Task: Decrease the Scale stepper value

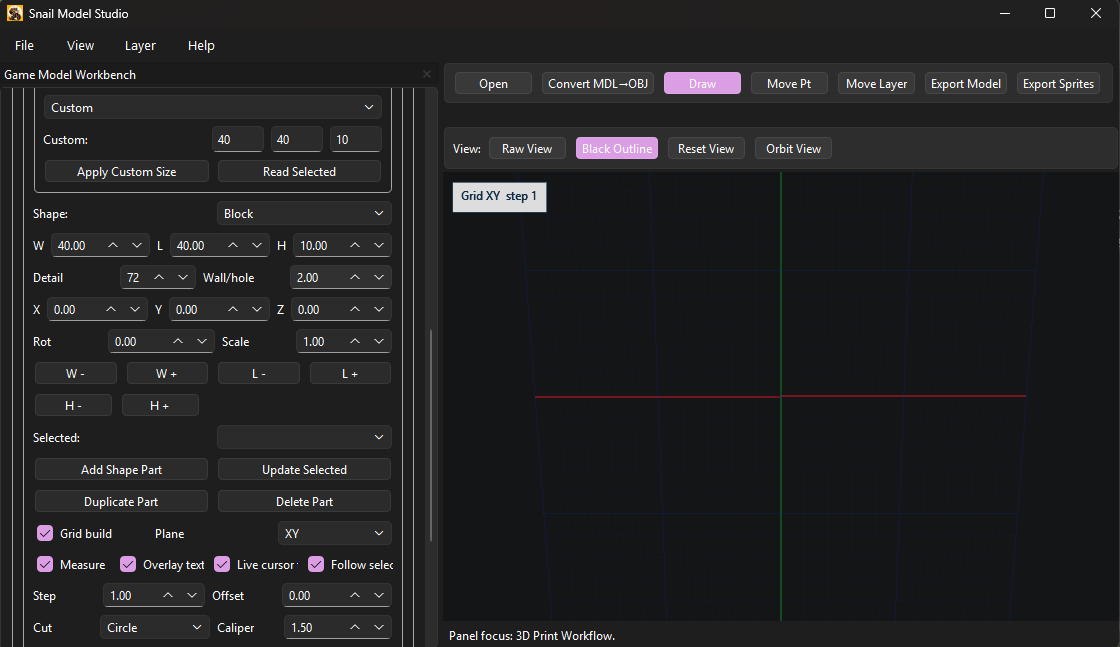Action: pyautogui.click(x=379, y=342)
